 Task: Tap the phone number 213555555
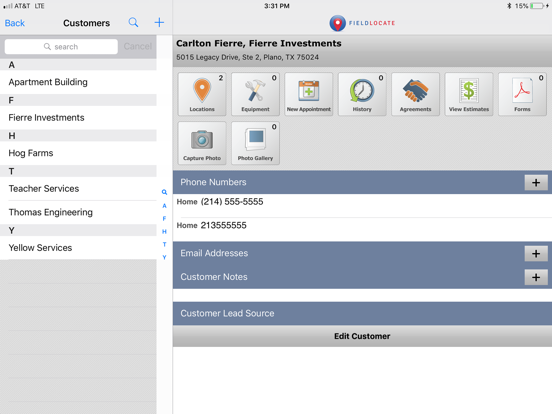(224, 225)
